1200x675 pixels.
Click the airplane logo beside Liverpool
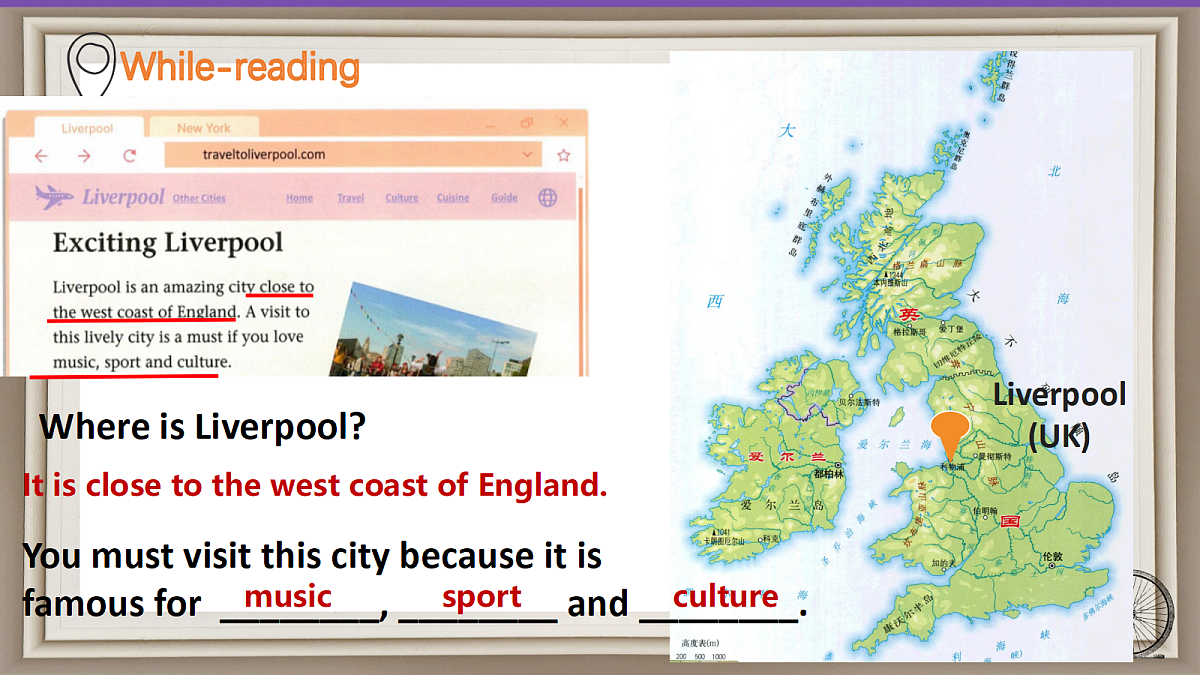tap(54, 196)
